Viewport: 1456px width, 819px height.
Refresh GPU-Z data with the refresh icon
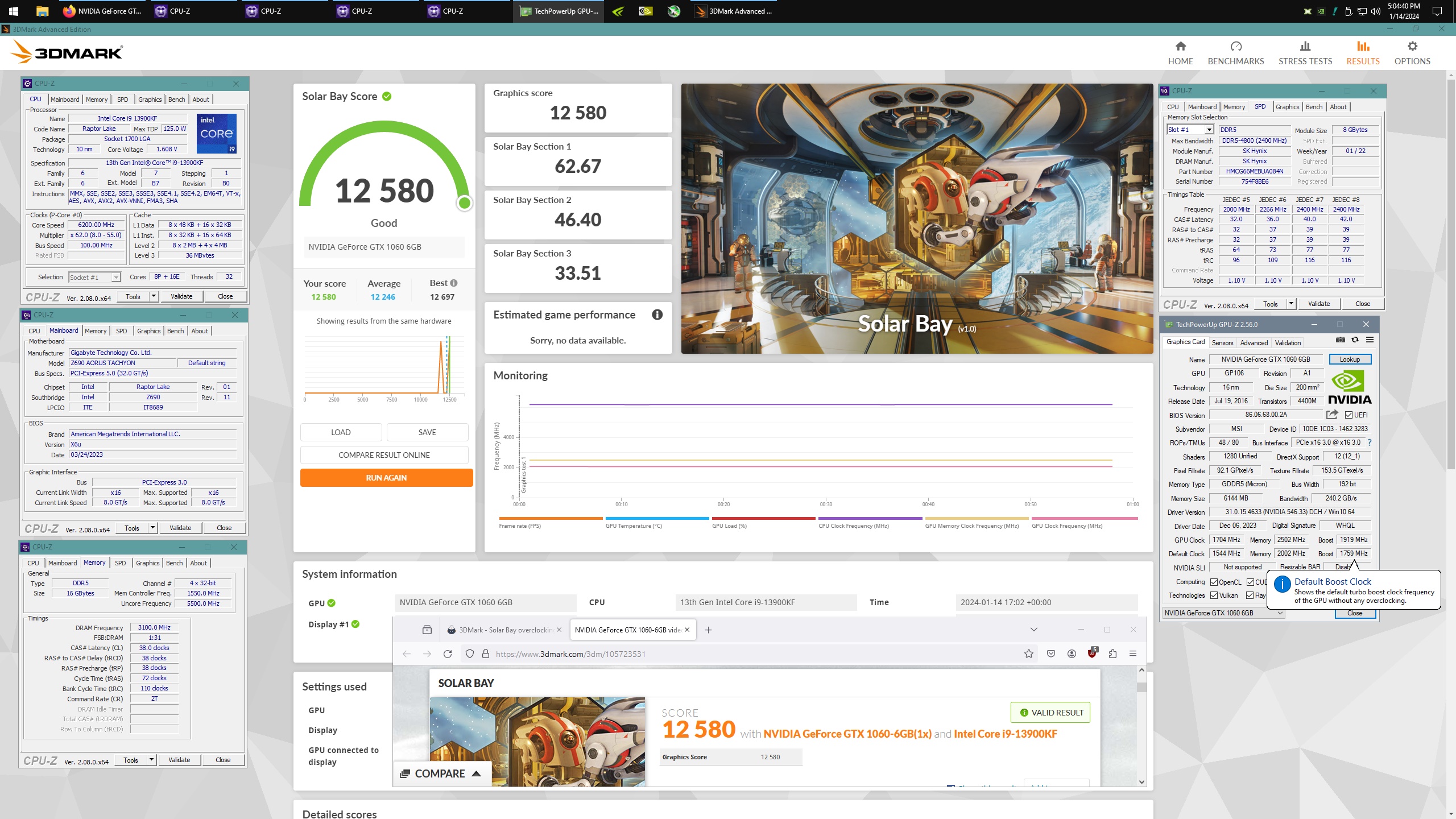[x=1355, y=340]
